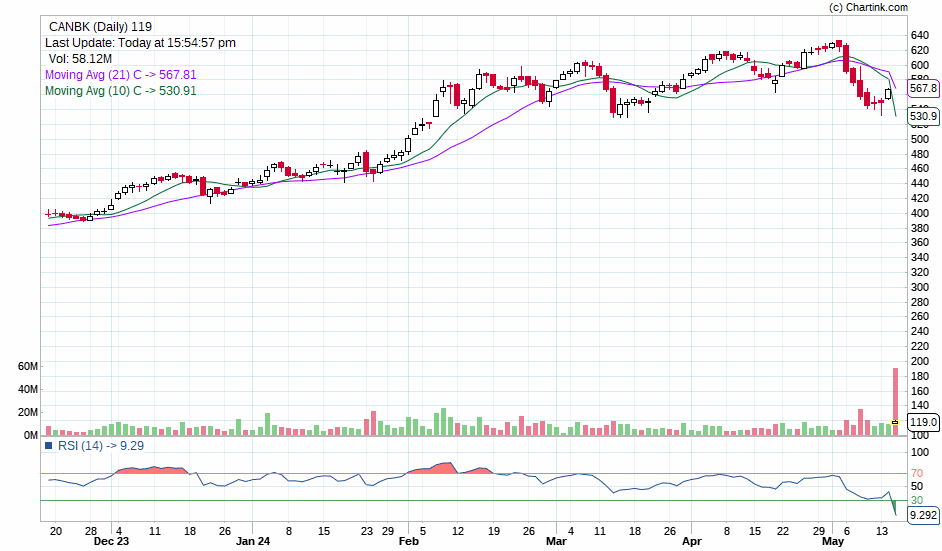This screenshot has height=551, width=942.
Task: Click the 9.292 RSI value tag
Action: [923, 515]
